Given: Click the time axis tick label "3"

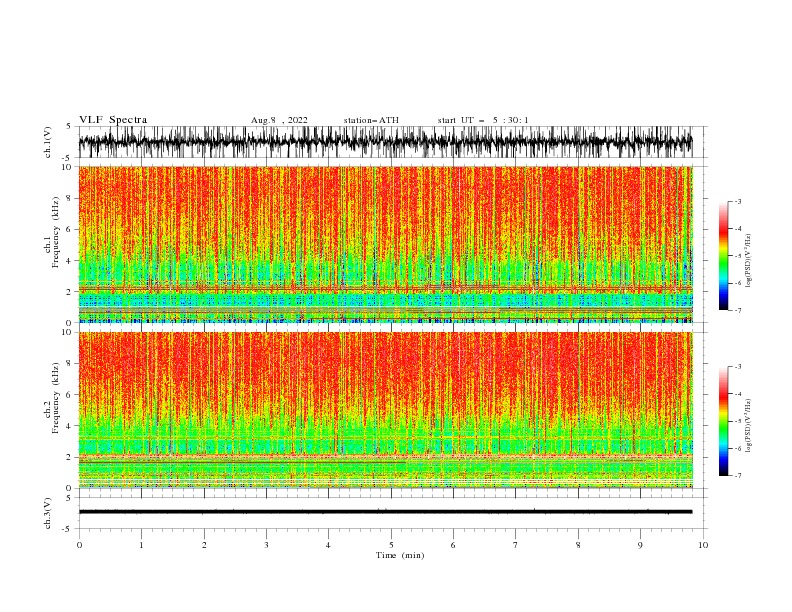Looking at the screenshot, I should tap(266, 545).
